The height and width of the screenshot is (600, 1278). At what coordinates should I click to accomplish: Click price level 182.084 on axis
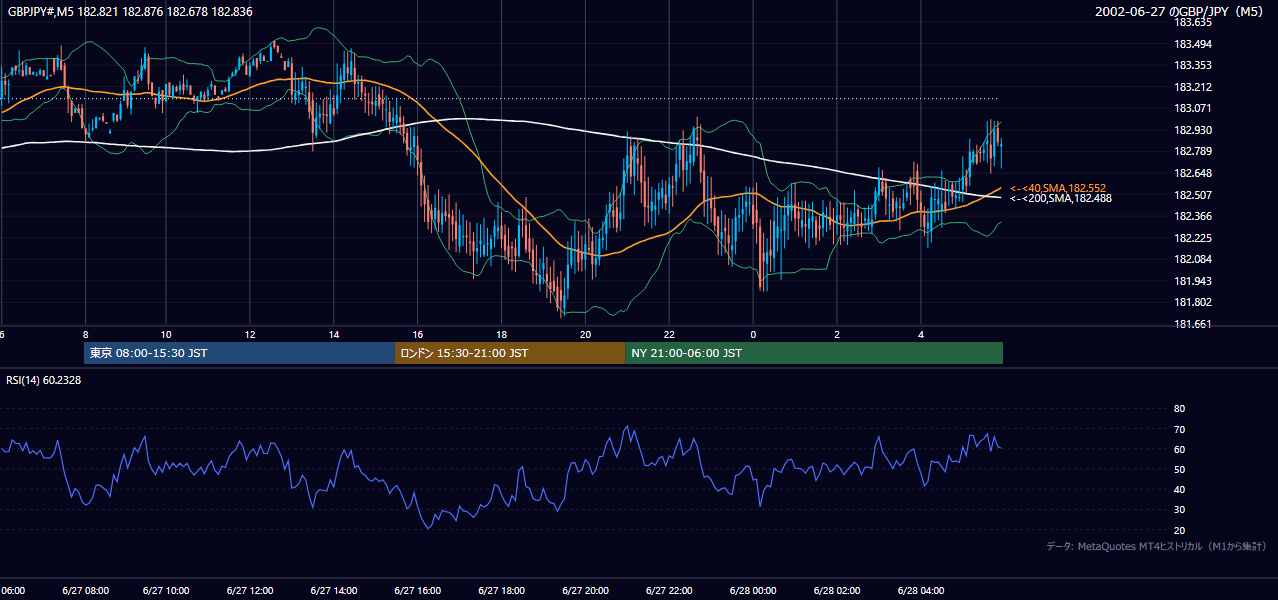tap(1192, 259)
